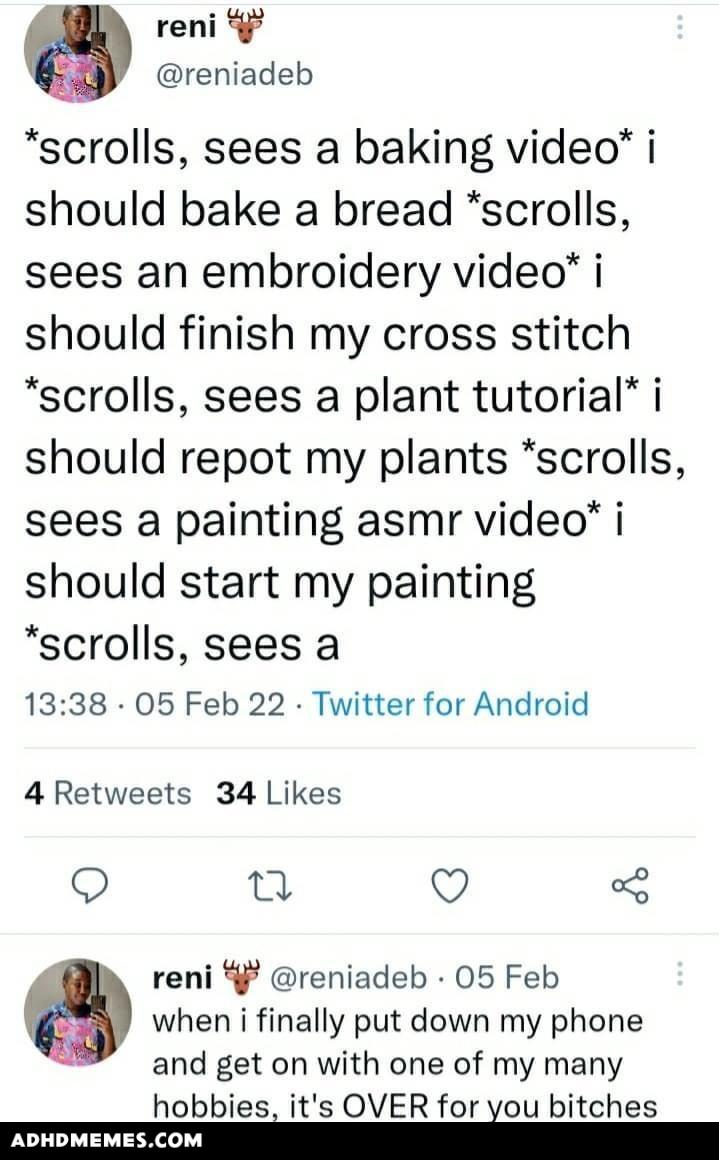Click the reni display name at top
719x1161 pixels.
[x=187, y=28]
